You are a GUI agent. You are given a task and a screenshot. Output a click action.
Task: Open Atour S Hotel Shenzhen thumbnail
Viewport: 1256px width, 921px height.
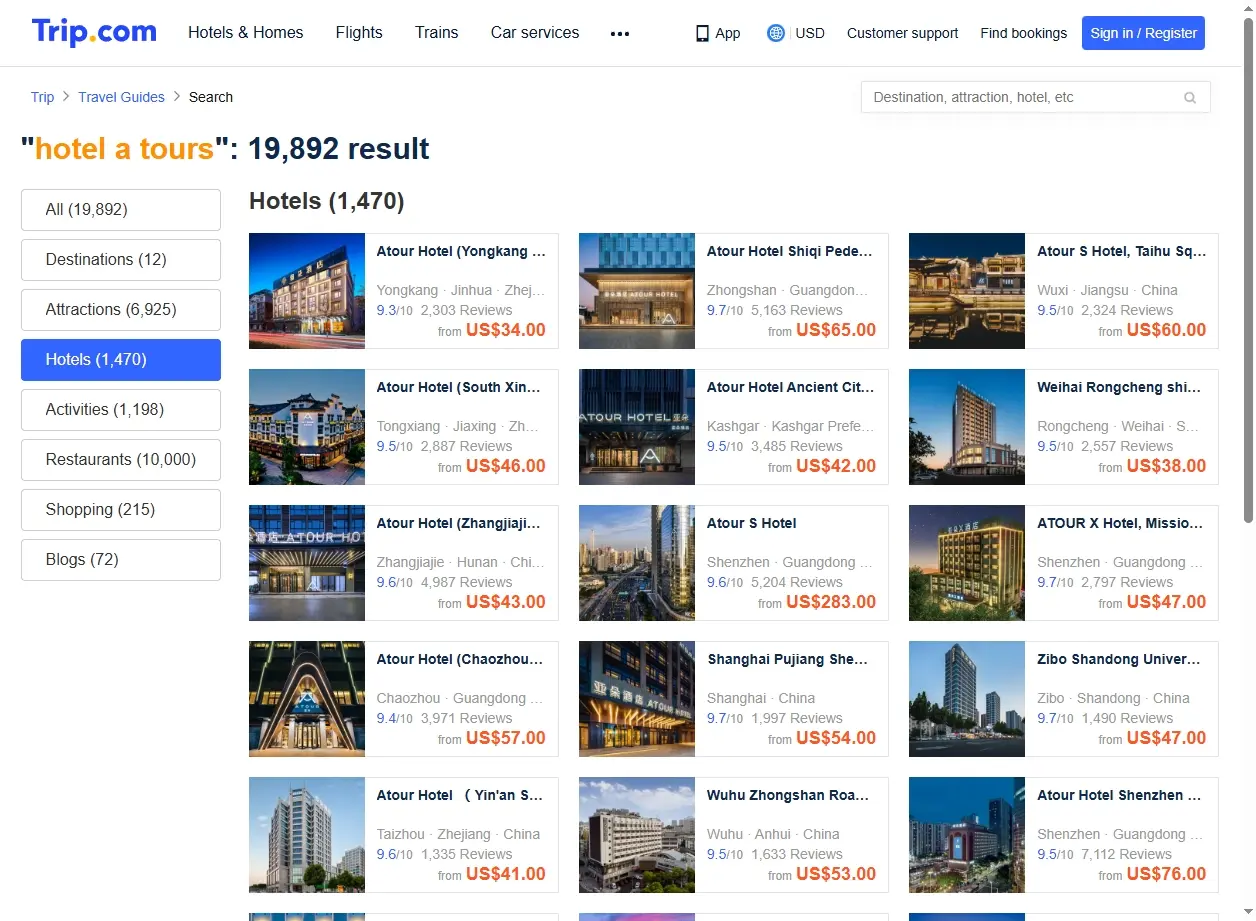[637, 563]
